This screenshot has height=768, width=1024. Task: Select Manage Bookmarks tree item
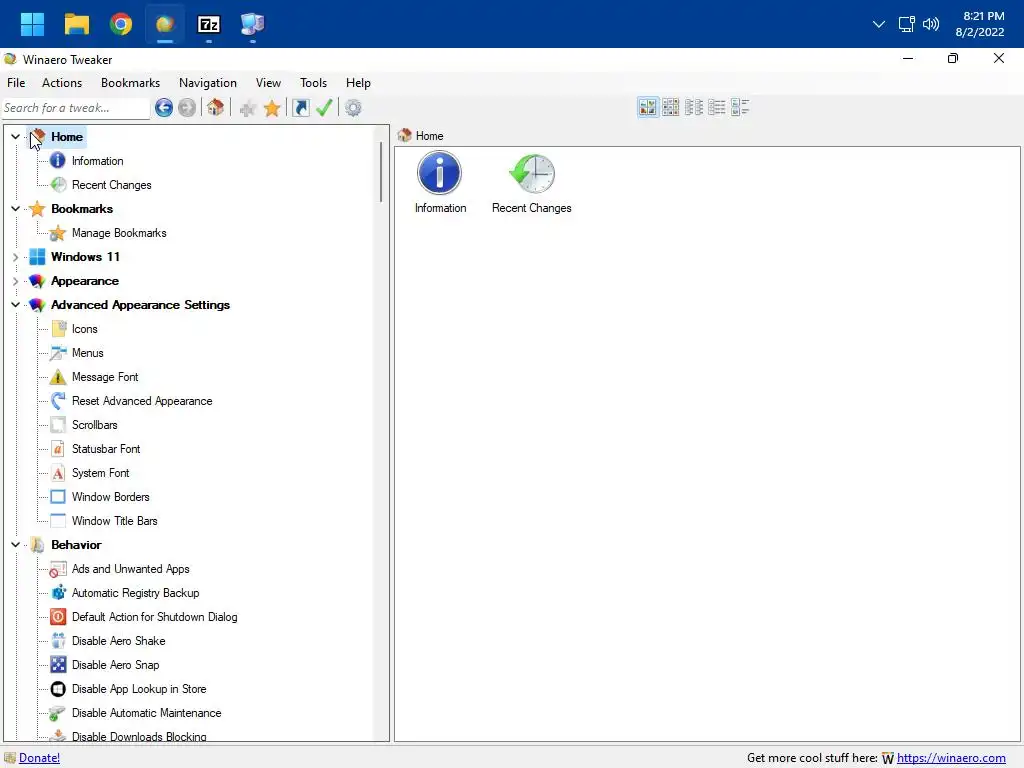tap(119, 233)
